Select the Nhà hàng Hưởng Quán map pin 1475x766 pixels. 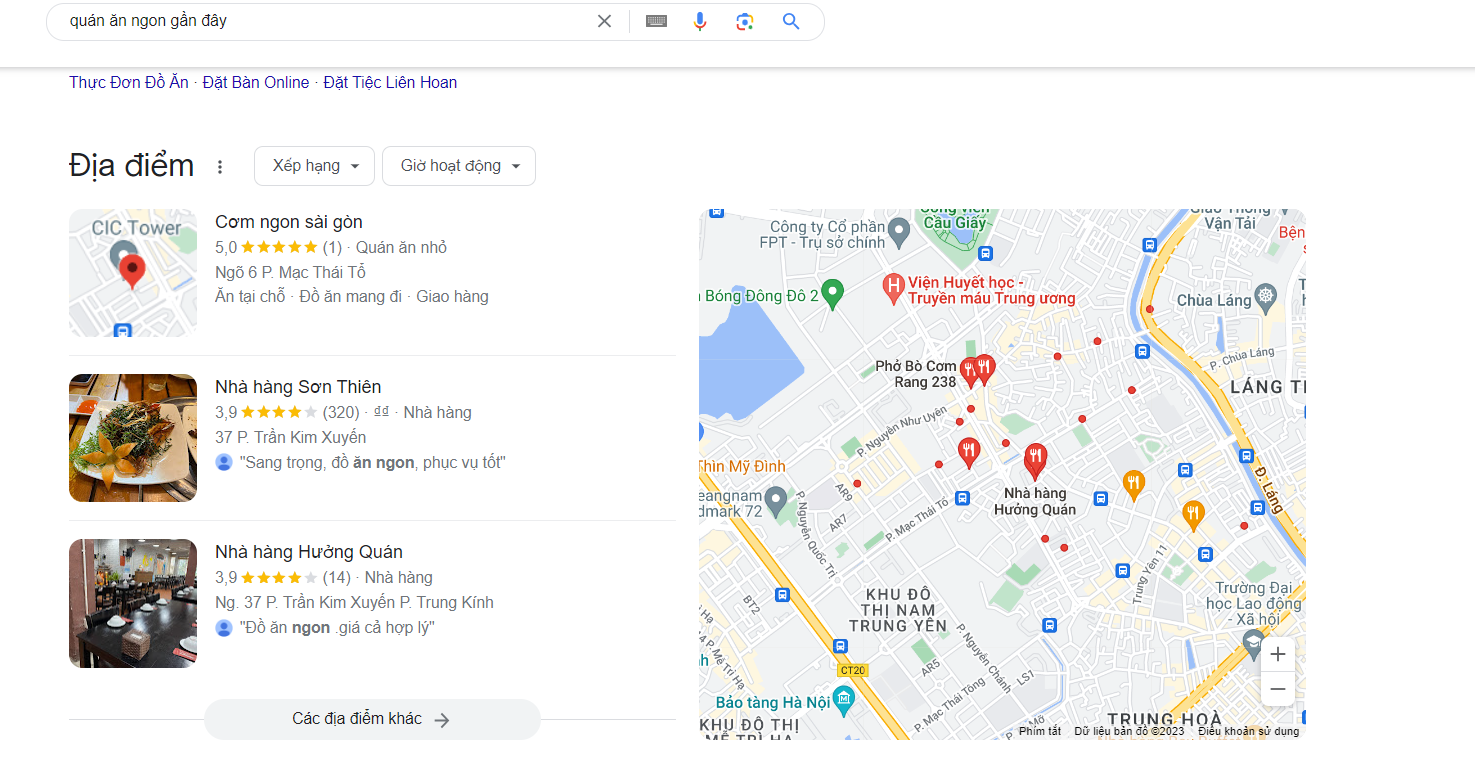1035,460
